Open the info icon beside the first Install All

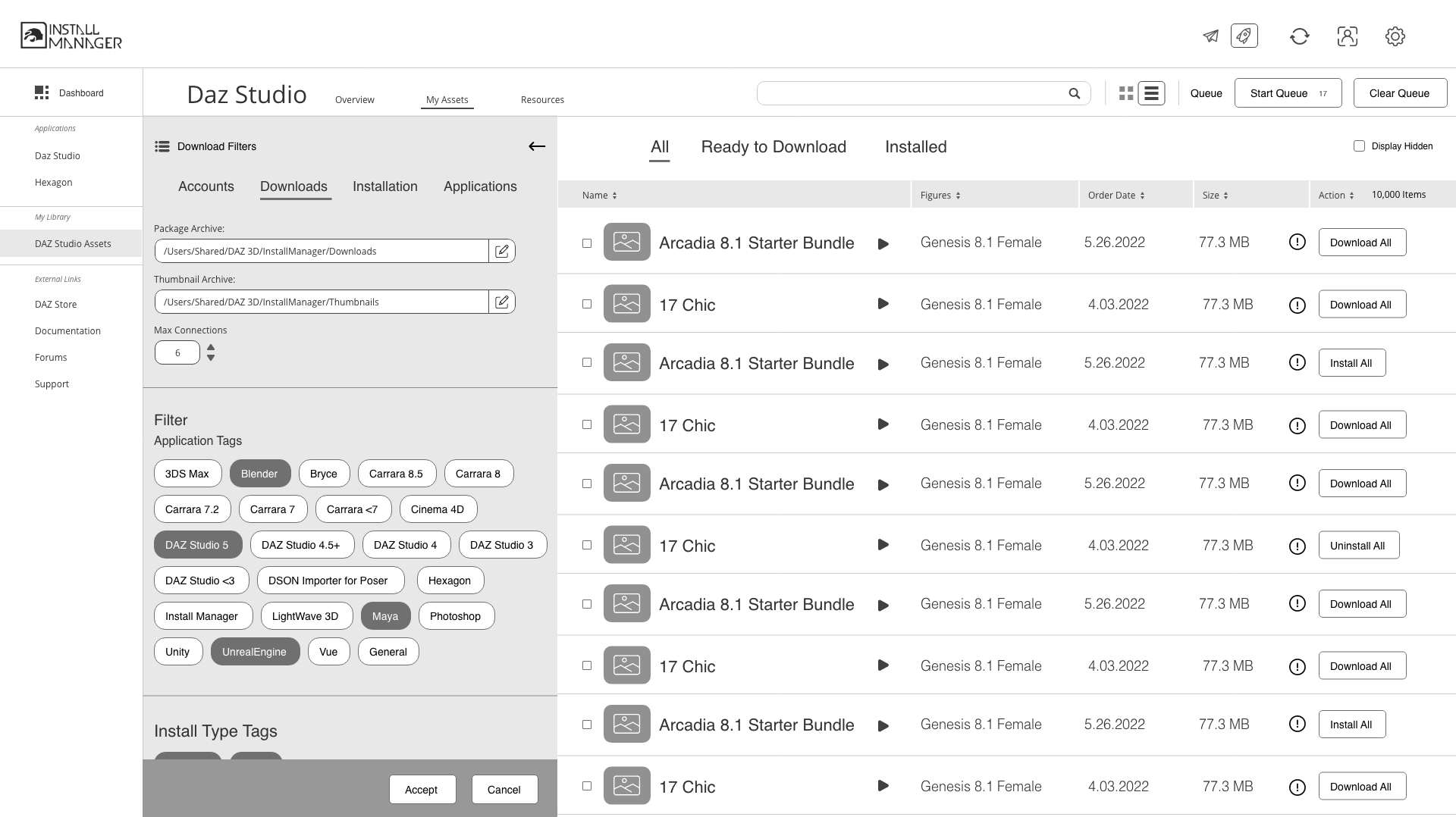click(1298, 362)
